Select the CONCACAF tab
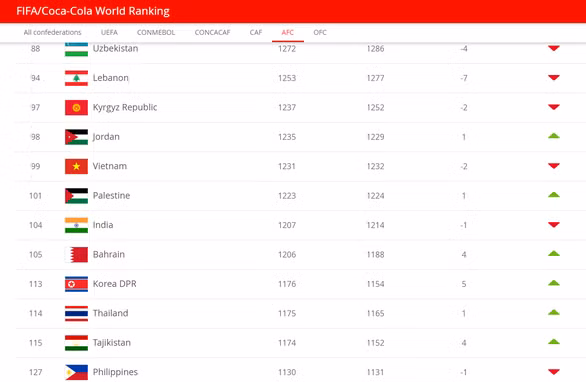 [x=212, y=33]
